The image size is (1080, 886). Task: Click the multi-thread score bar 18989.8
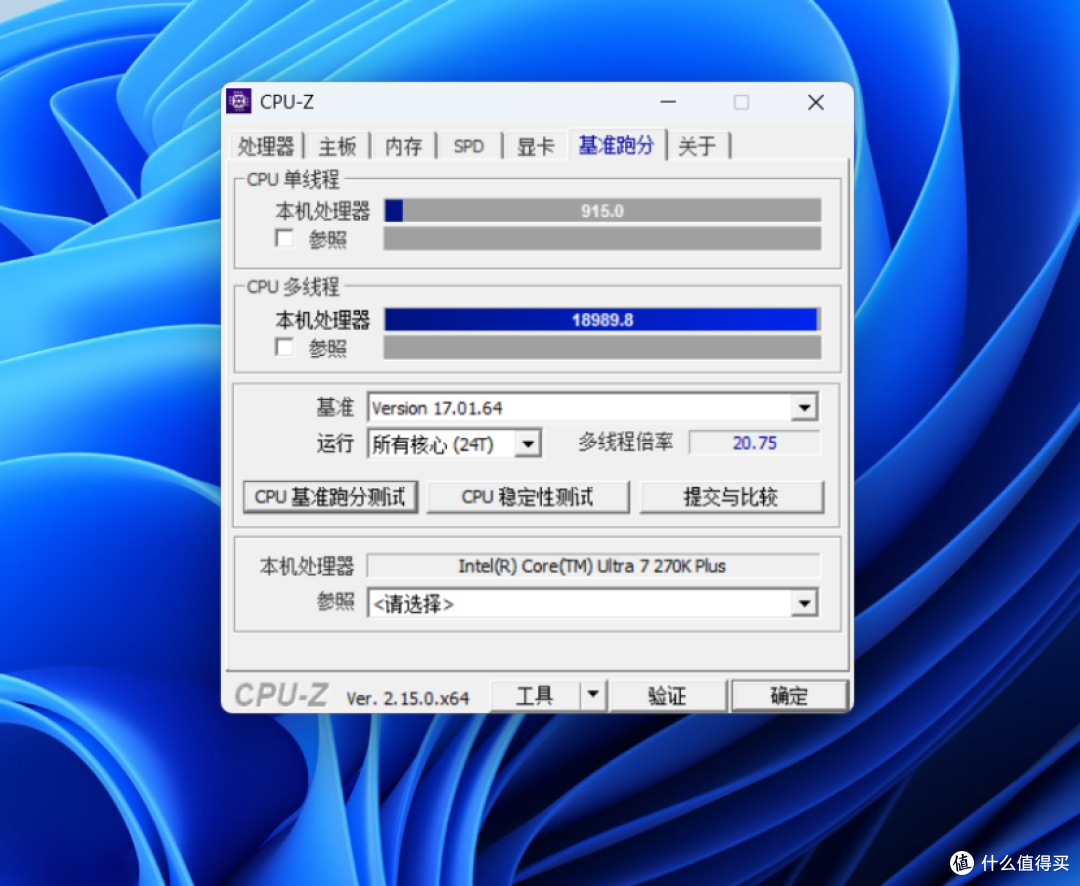tap(603, 320)
